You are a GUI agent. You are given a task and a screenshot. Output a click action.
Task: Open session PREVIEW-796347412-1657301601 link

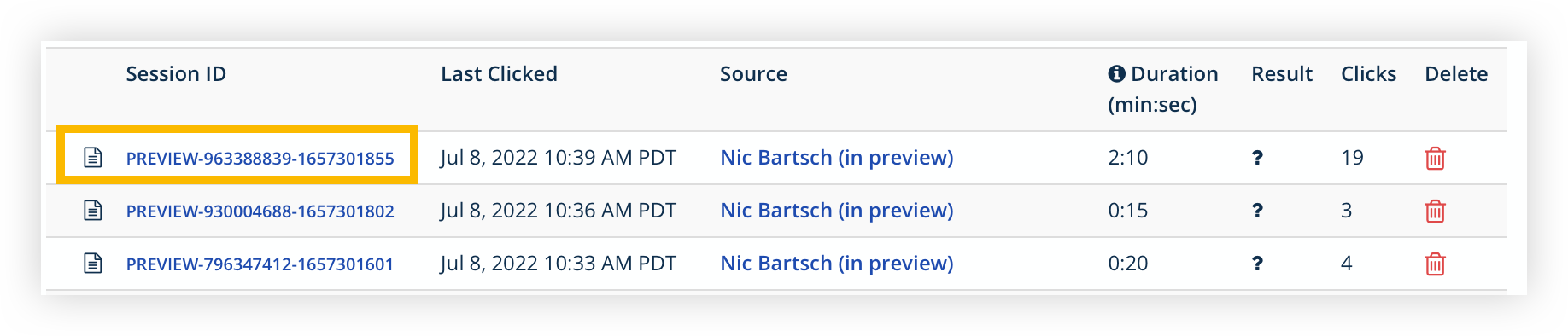pos(260,264)
